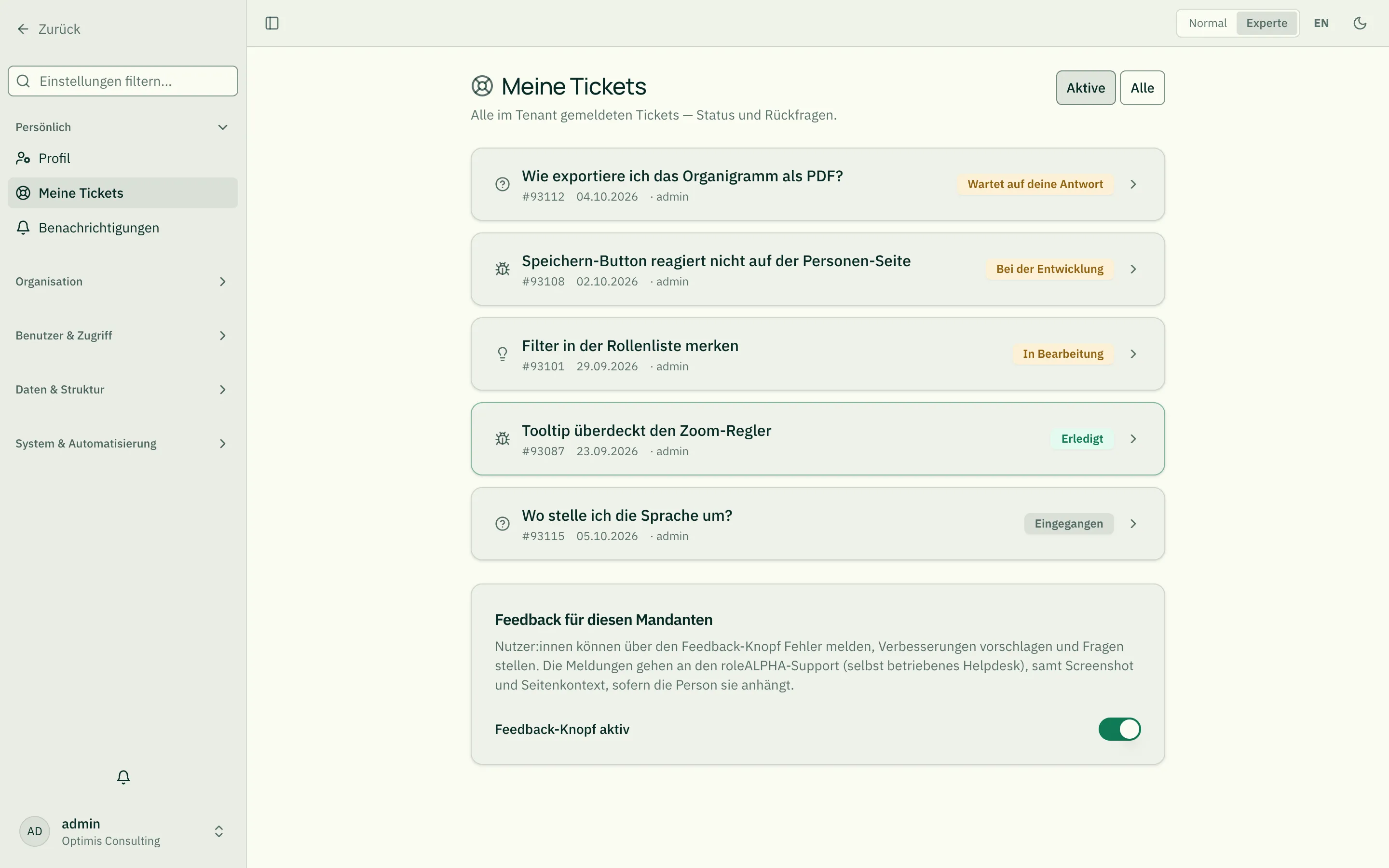This screenshot has width=1389, height=868.
Task: Toggle the sidebar panel icon
Action: click(x=272, y=23)
